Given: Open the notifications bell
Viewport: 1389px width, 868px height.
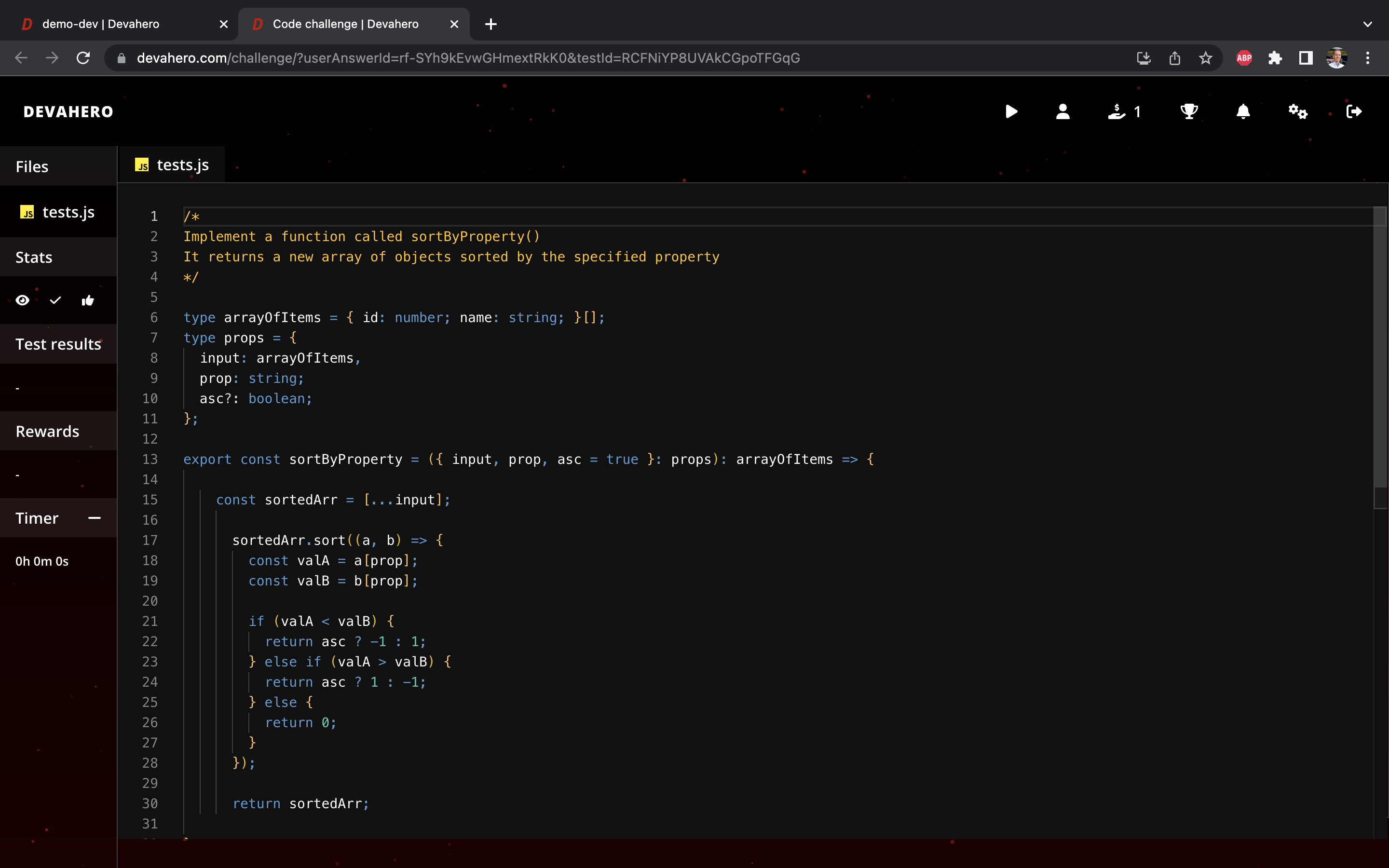Looking at the screenshot, I should tap(1243, 111).
